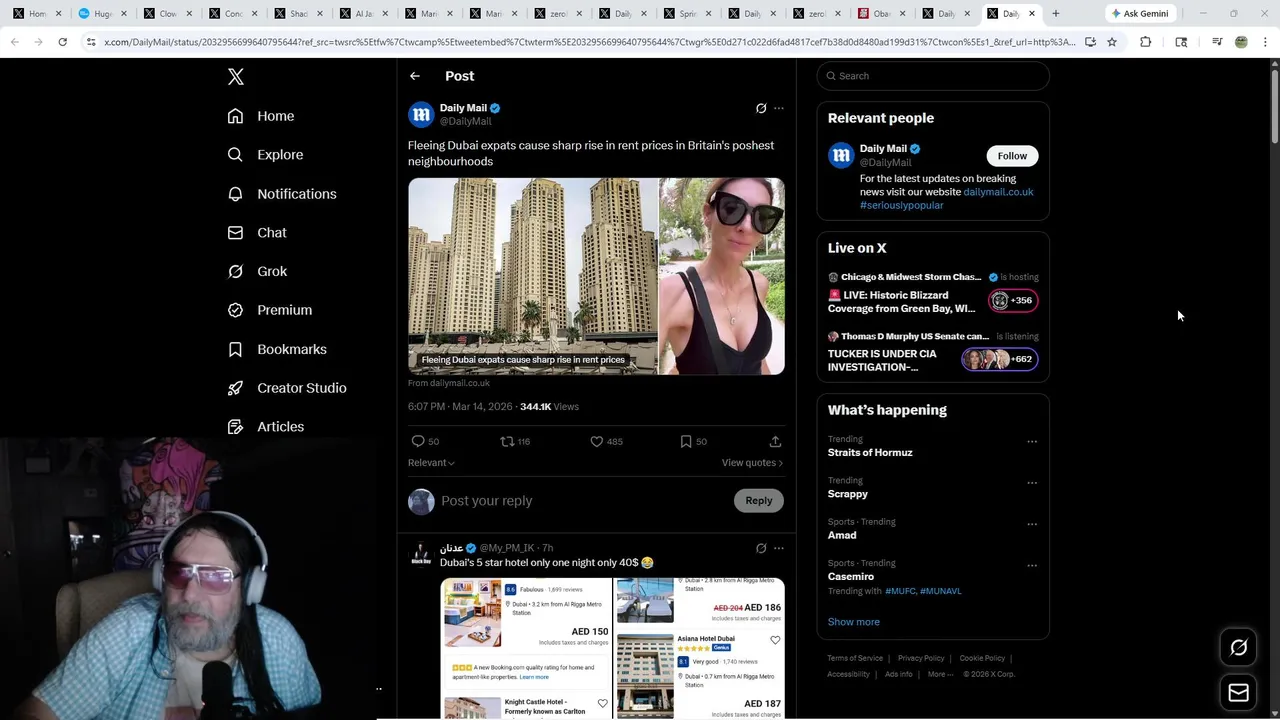Open the Dubai towers article image
1280x720 pixels.
point(533,276)
